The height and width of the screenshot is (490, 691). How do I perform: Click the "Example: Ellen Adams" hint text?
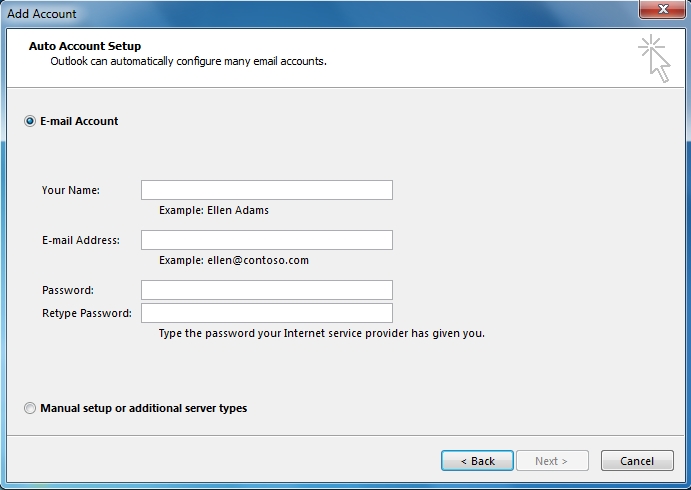click(x=214, y=210)
